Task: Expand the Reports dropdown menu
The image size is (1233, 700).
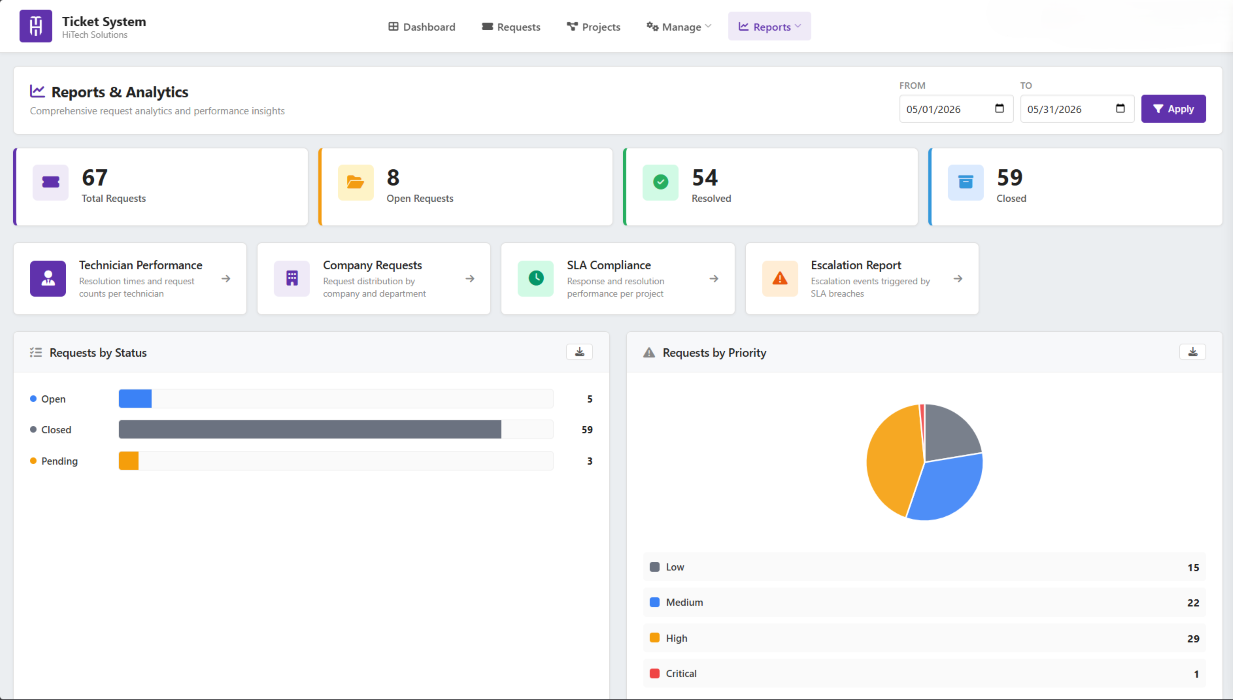Action: coord(769,27)
